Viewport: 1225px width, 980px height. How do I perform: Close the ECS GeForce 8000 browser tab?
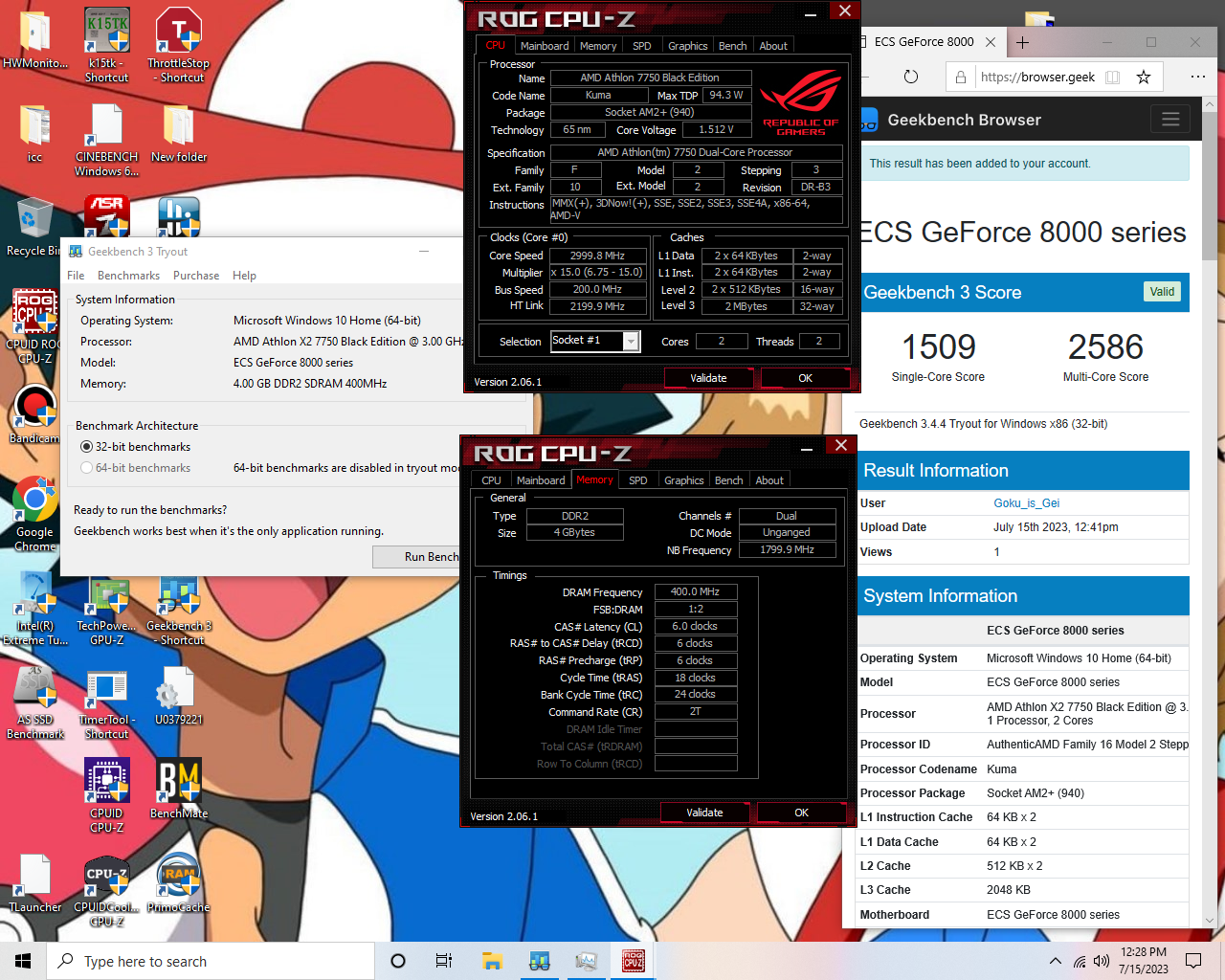(991, 42)
